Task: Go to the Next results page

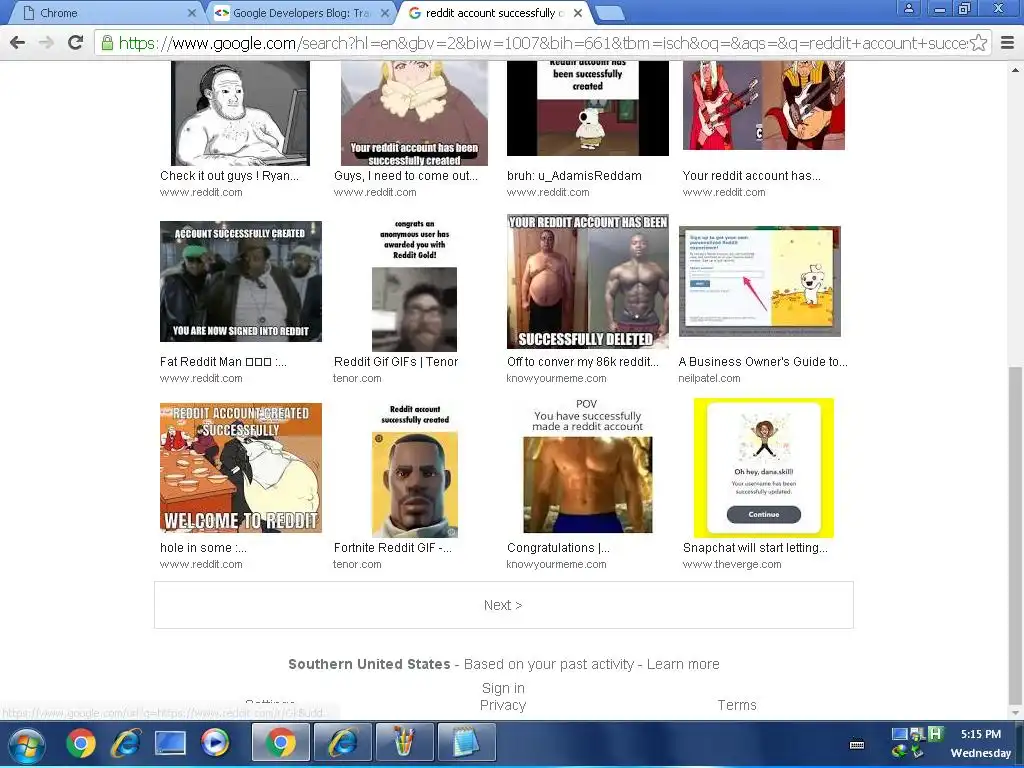Action: point(504,605)
